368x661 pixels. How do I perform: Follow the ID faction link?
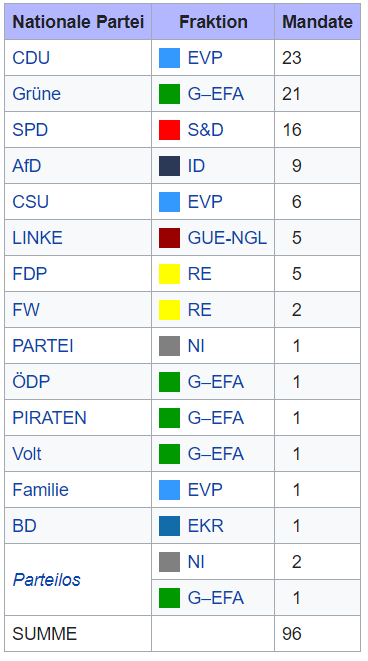(x=196, y=166)
